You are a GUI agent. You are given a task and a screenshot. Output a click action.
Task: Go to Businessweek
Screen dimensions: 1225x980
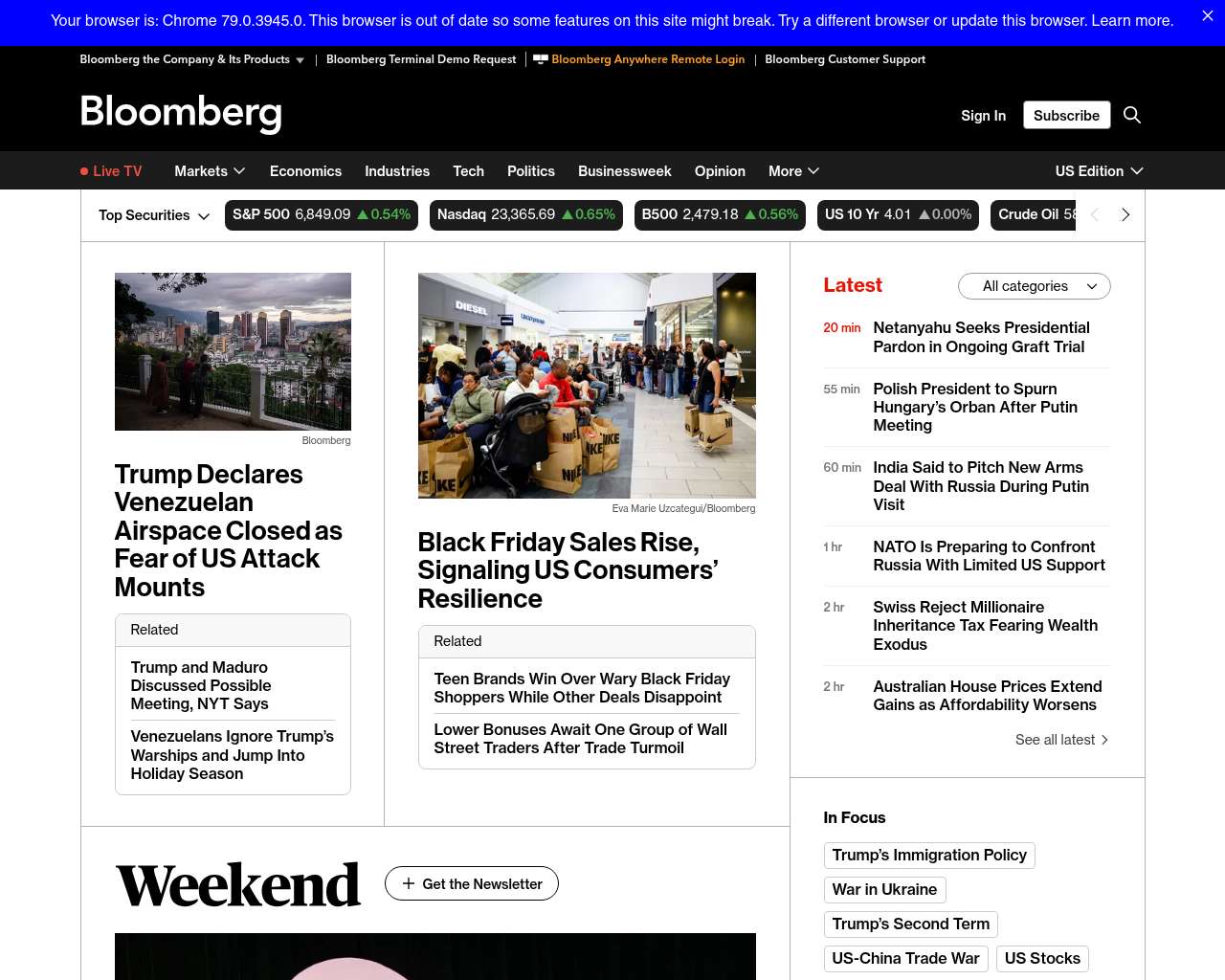pyautogui.click(x=625, y=171)
